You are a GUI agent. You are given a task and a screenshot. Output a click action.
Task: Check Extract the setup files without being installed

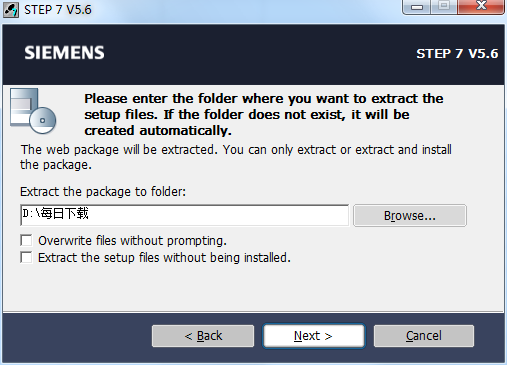click(26, 257)
